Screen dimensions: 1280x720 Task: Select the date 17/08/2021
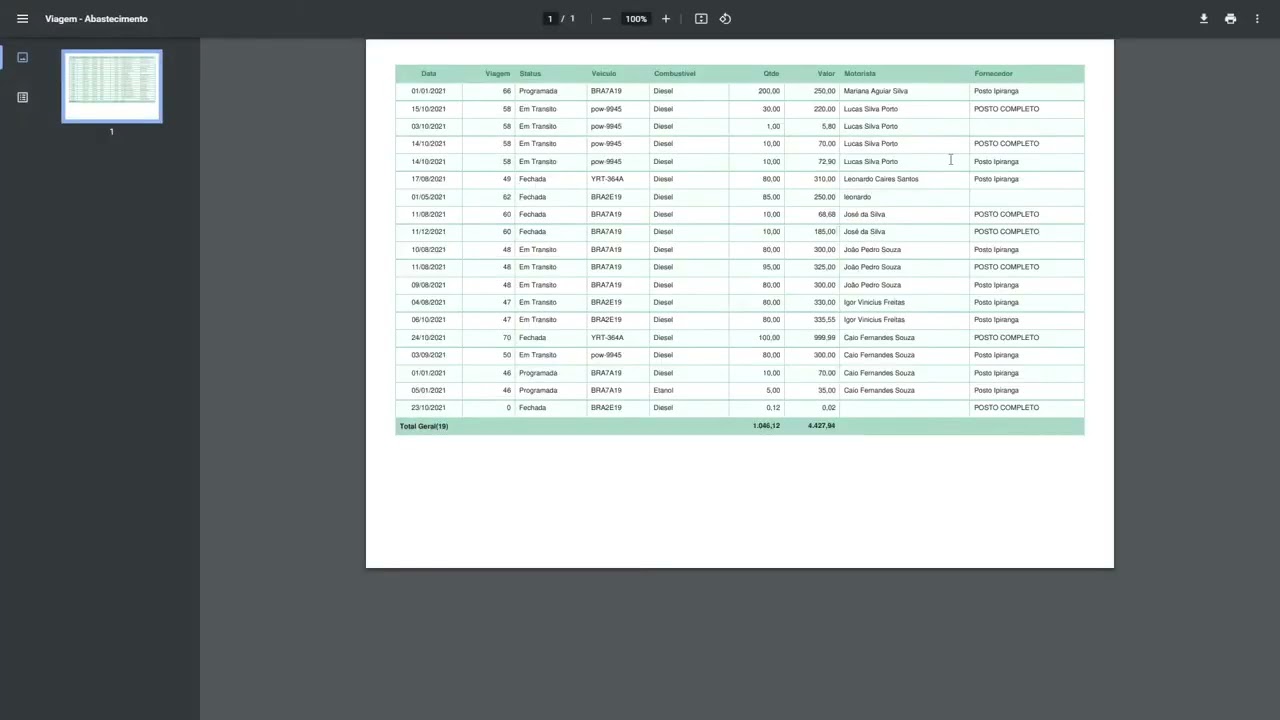429,179
